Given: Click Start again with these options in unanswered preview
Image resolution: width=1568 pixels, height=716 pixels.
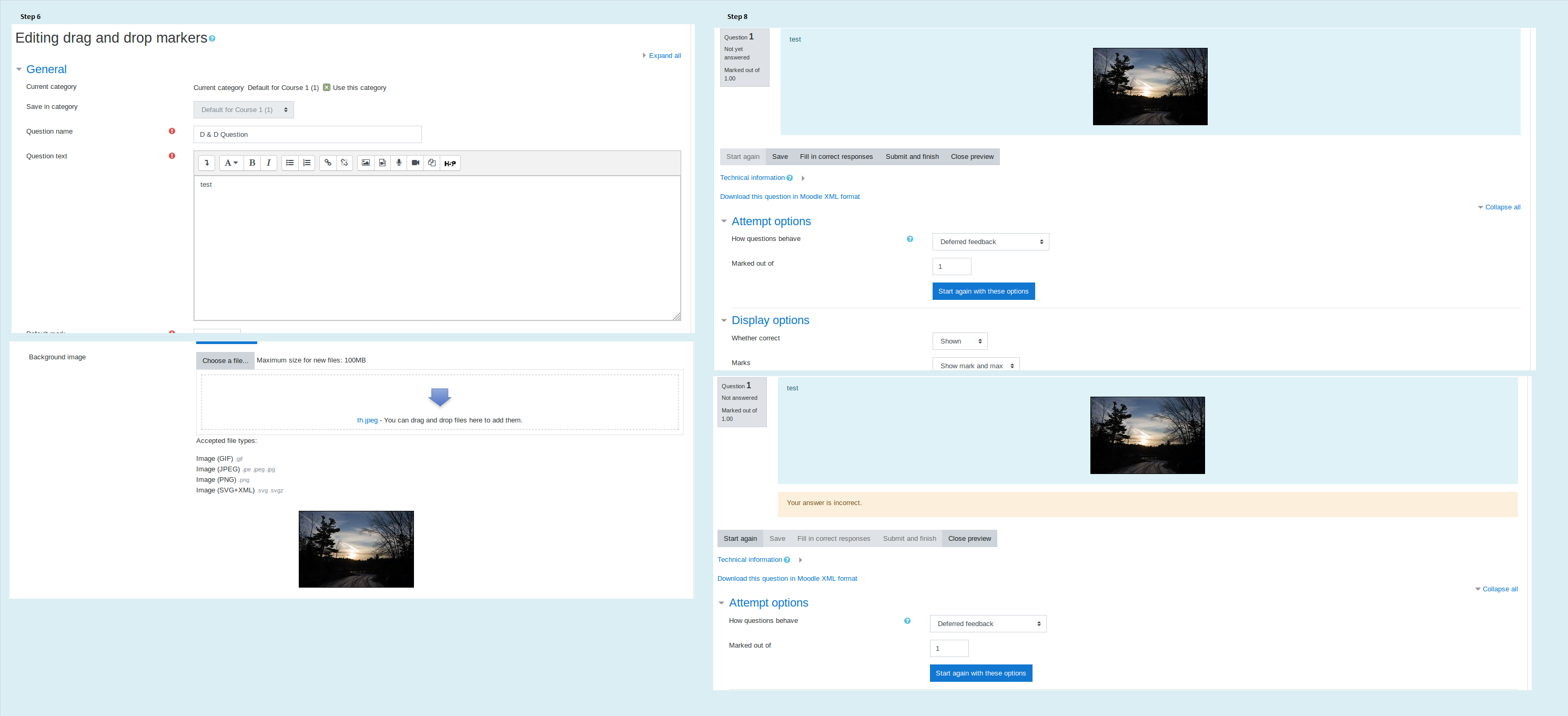Looking at the screenshot, I should 984,291.
